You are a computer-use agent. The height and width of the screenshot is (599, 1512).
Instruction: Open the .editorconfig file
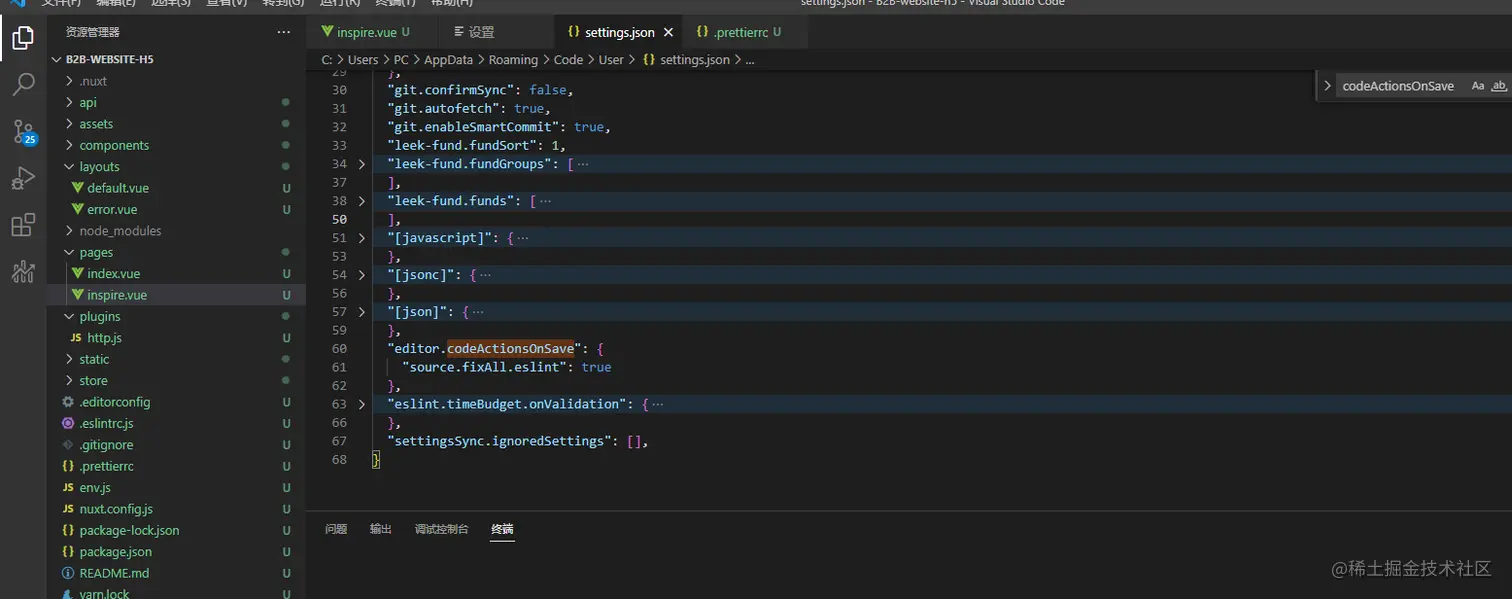pyautogui.click(x=176, y=402)
